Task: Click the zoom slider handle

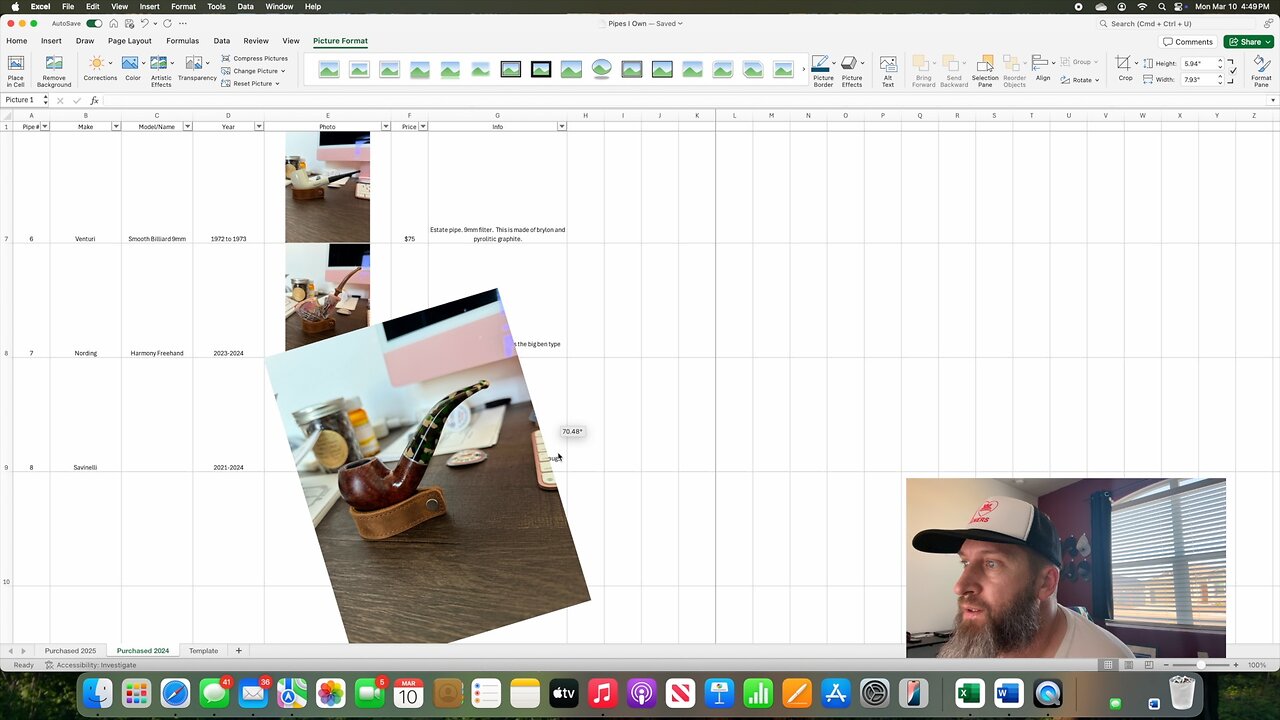Action: (1201, 665)
